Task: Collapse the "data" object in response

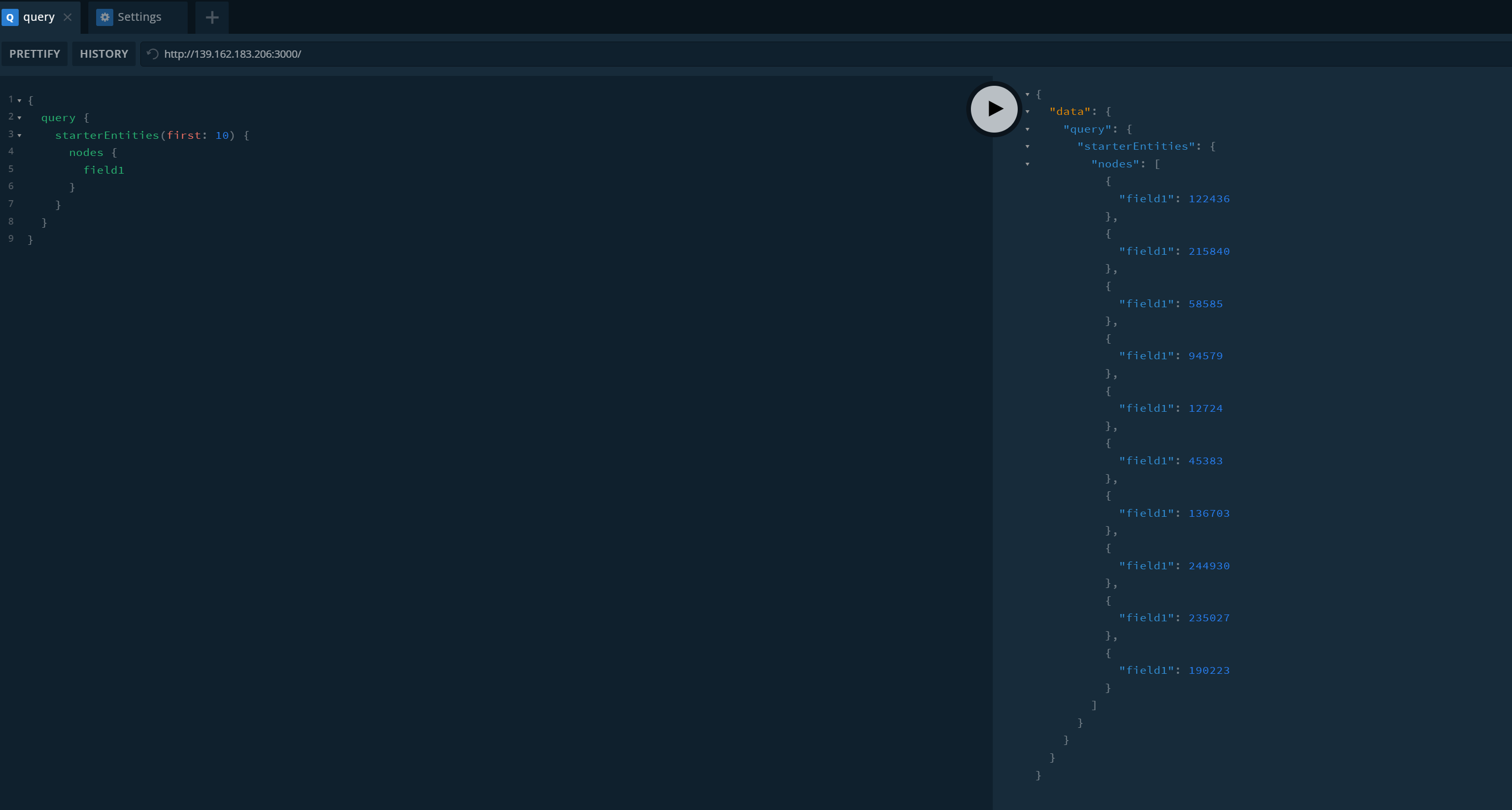Action: [1027, 112]
